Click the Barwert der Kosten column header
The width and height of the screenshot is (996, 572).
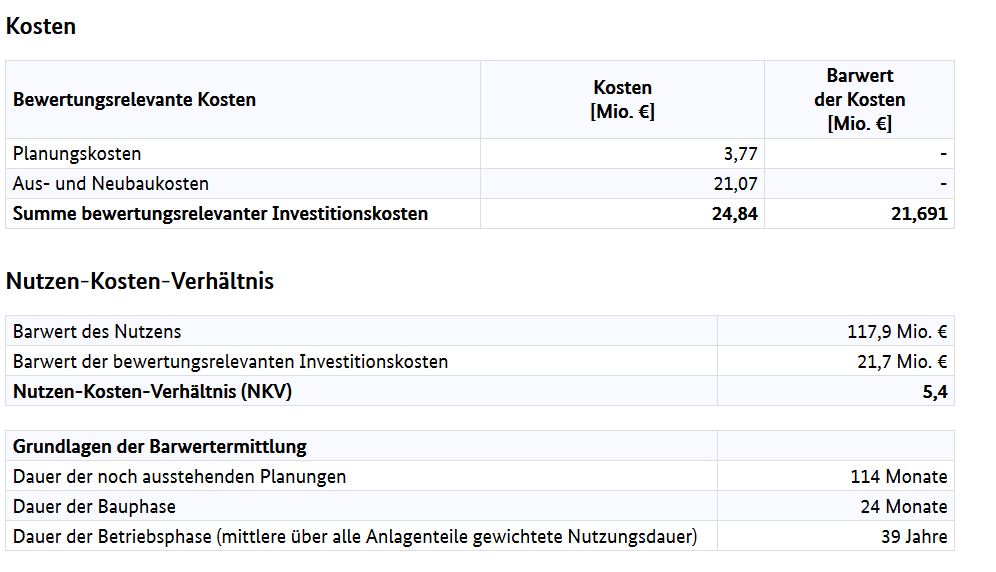[859, 100]
